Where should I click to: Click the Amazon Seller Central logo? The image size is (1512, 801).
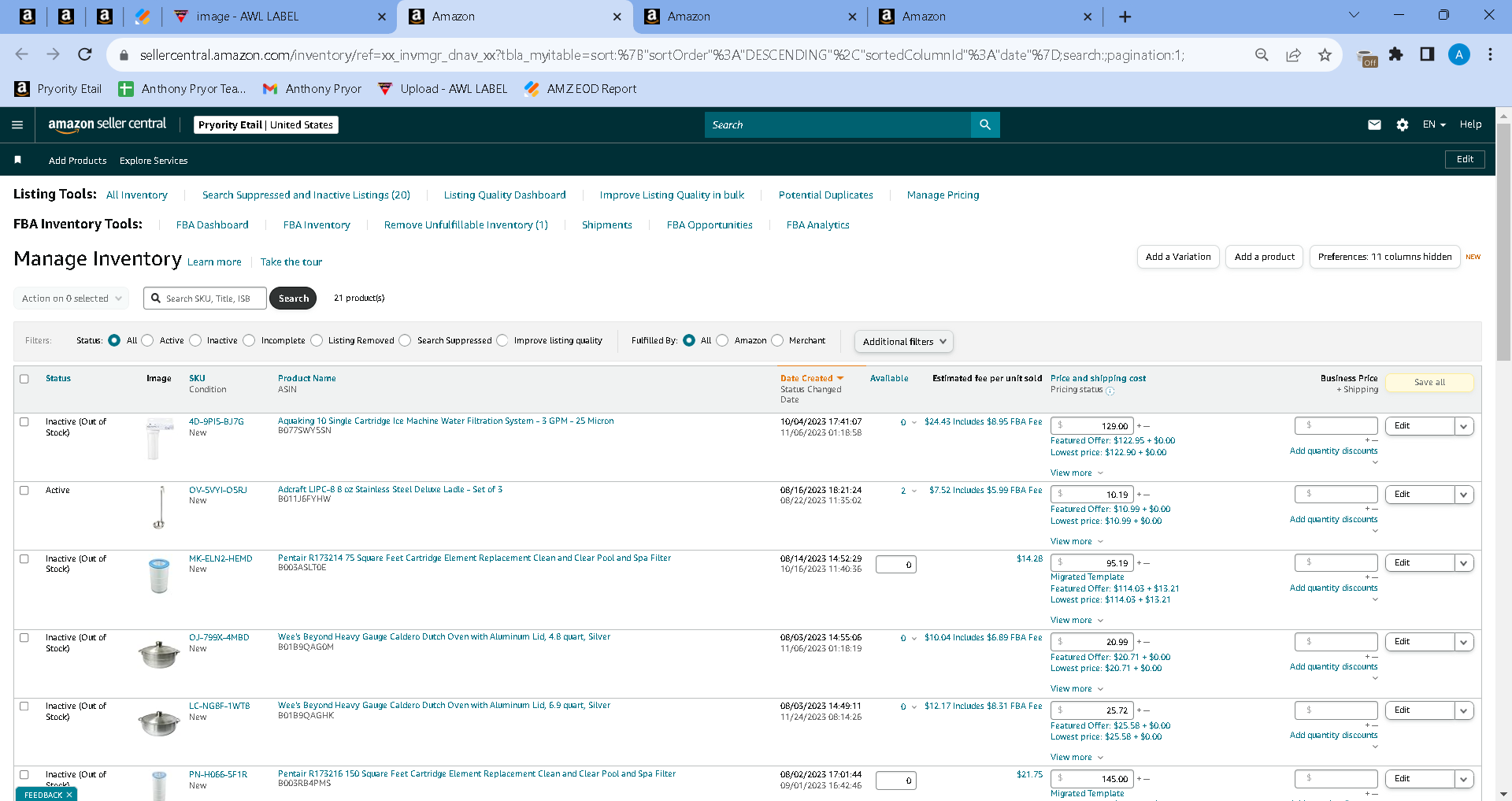click(107, 124)
